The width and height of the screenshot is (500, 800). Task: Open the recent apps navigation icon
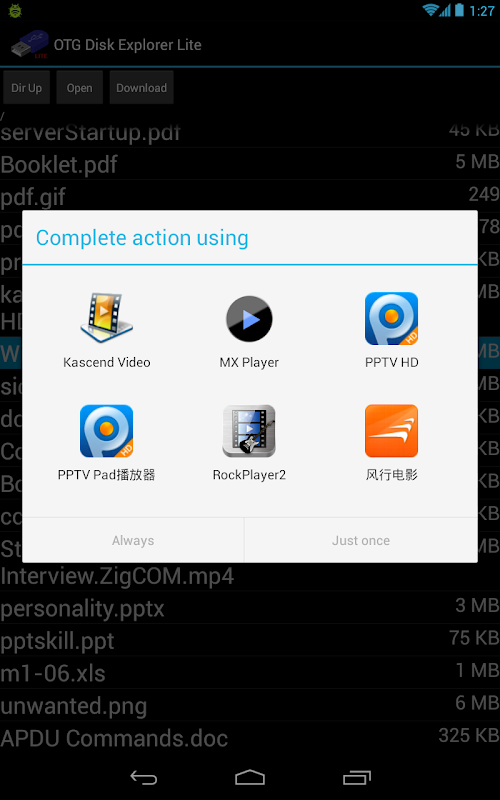tap(357, 777)
